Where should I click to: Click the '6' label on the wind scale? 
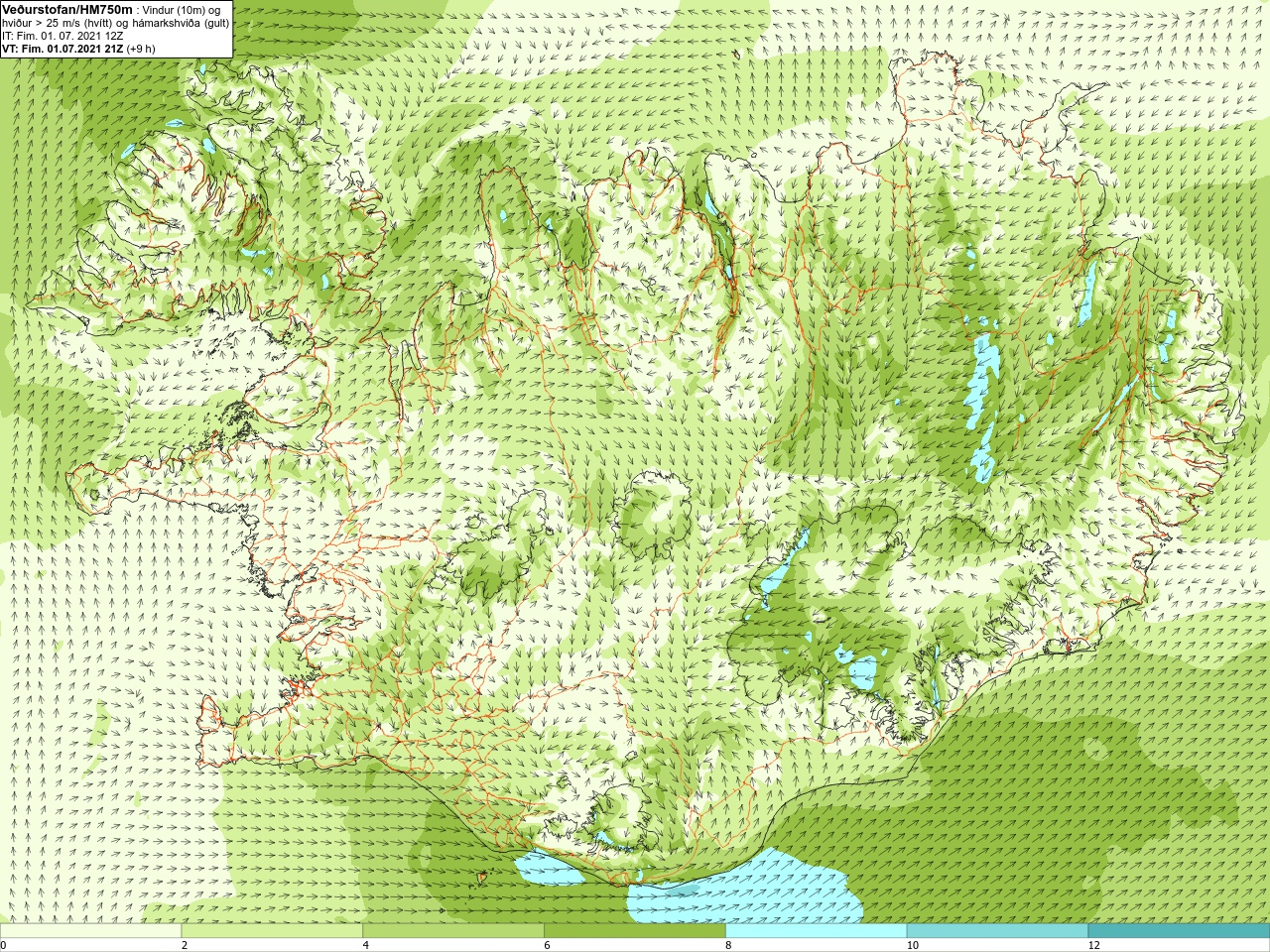(547, 945)
